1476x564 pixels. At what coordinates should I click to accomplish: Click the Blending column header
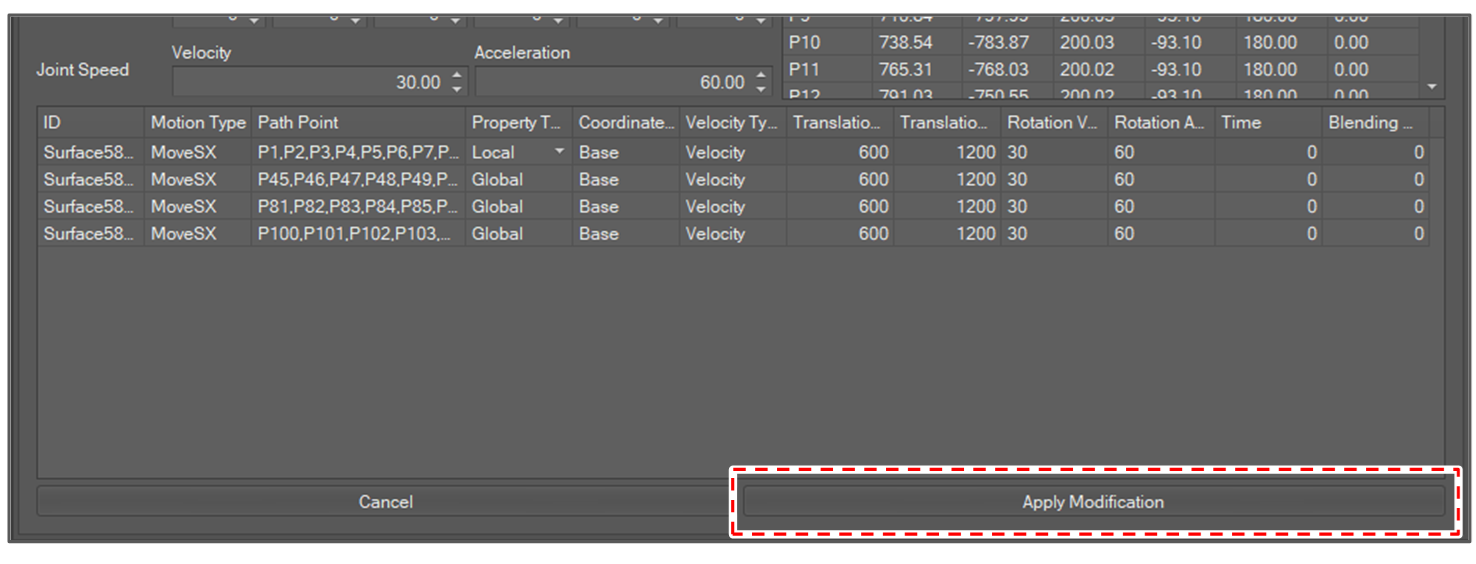pyautogui.click(x=1374, y=123)
